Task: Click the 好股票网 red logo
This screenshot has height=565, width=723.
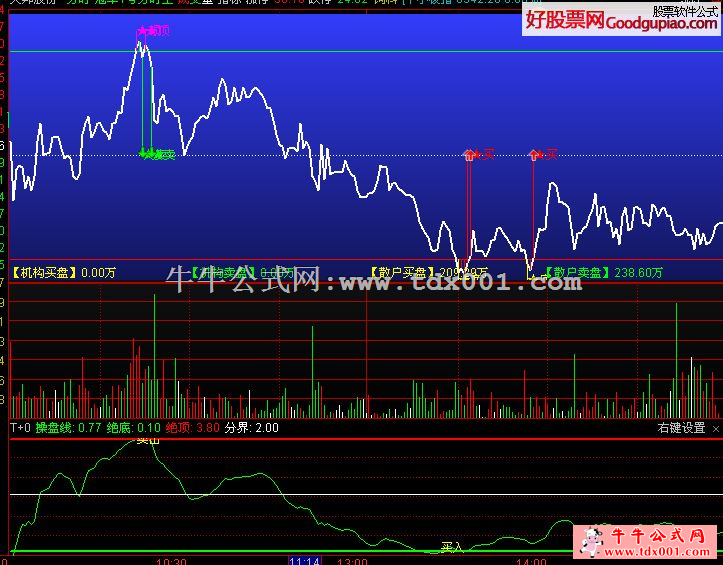Action: [x=563, y=21]
